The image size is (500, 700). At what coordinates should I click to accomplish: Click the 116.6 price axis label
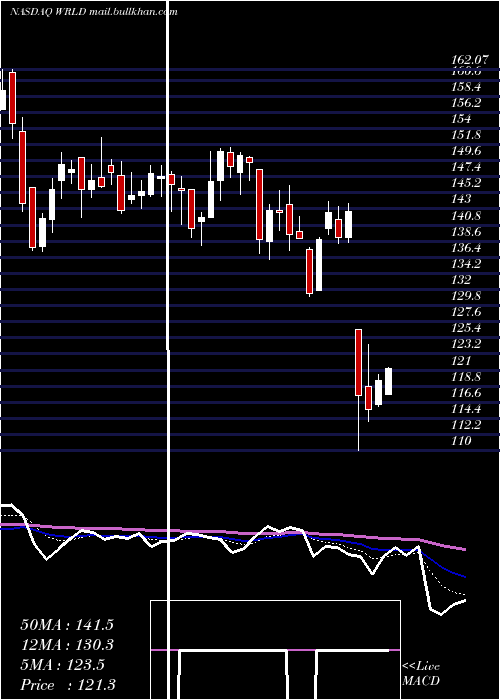point(468,393)
